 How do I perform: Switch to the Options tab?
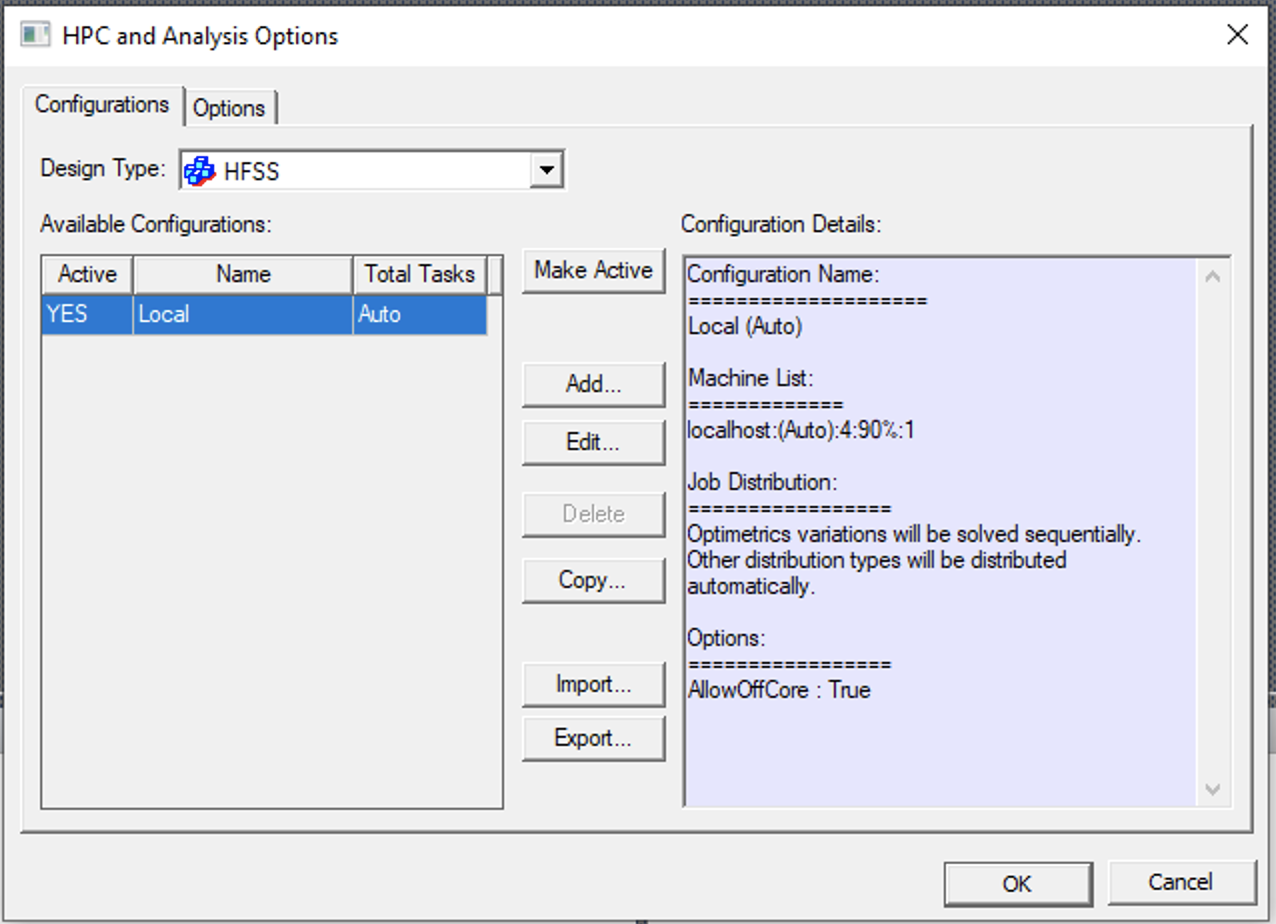229,108
